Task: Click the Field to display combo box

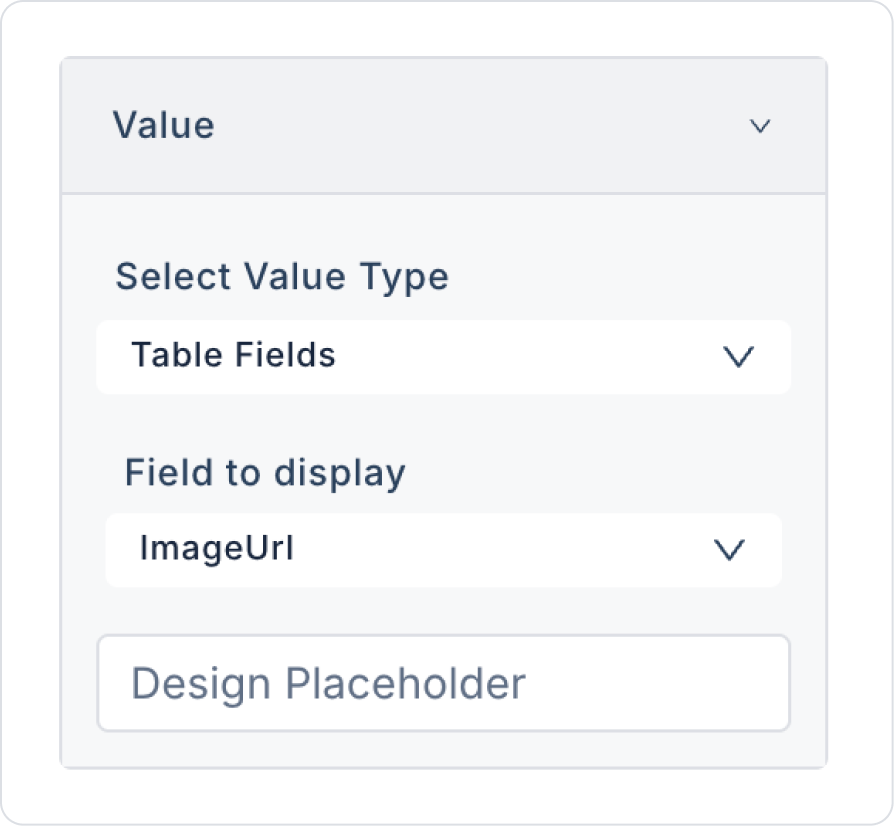Action: pos(443,549)
